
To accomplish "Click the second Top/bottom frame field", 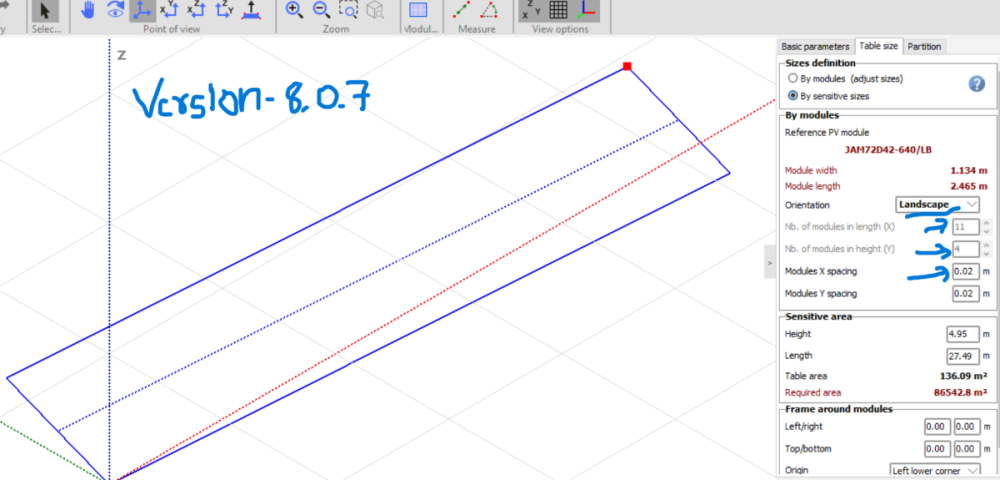I will pos(966,449).
